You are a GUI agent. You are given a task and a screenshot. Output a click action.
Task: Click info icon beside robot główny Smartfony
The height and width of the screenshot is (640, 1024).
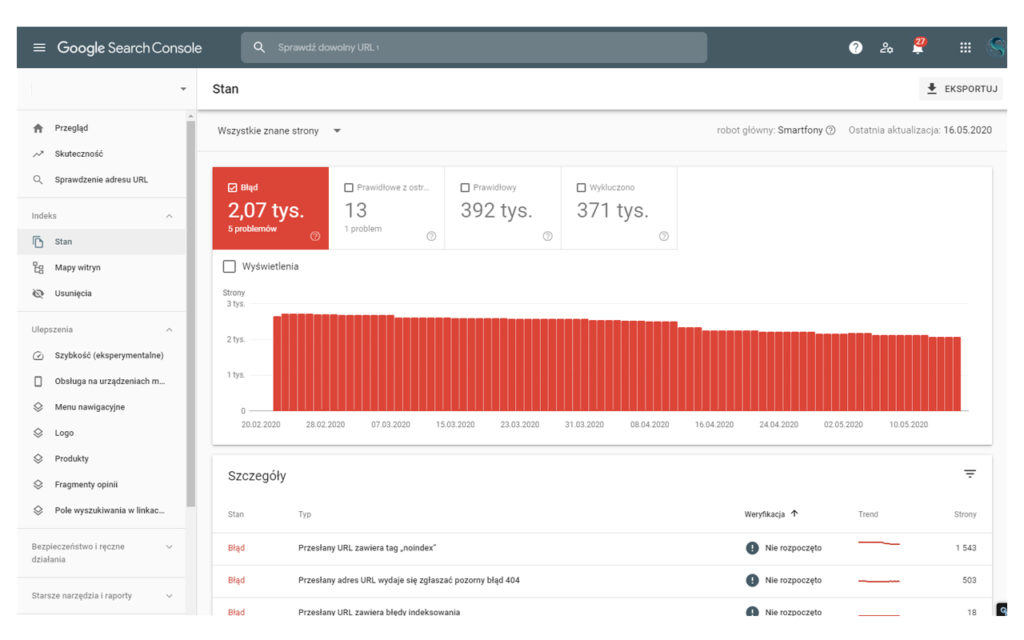(831, 131)
